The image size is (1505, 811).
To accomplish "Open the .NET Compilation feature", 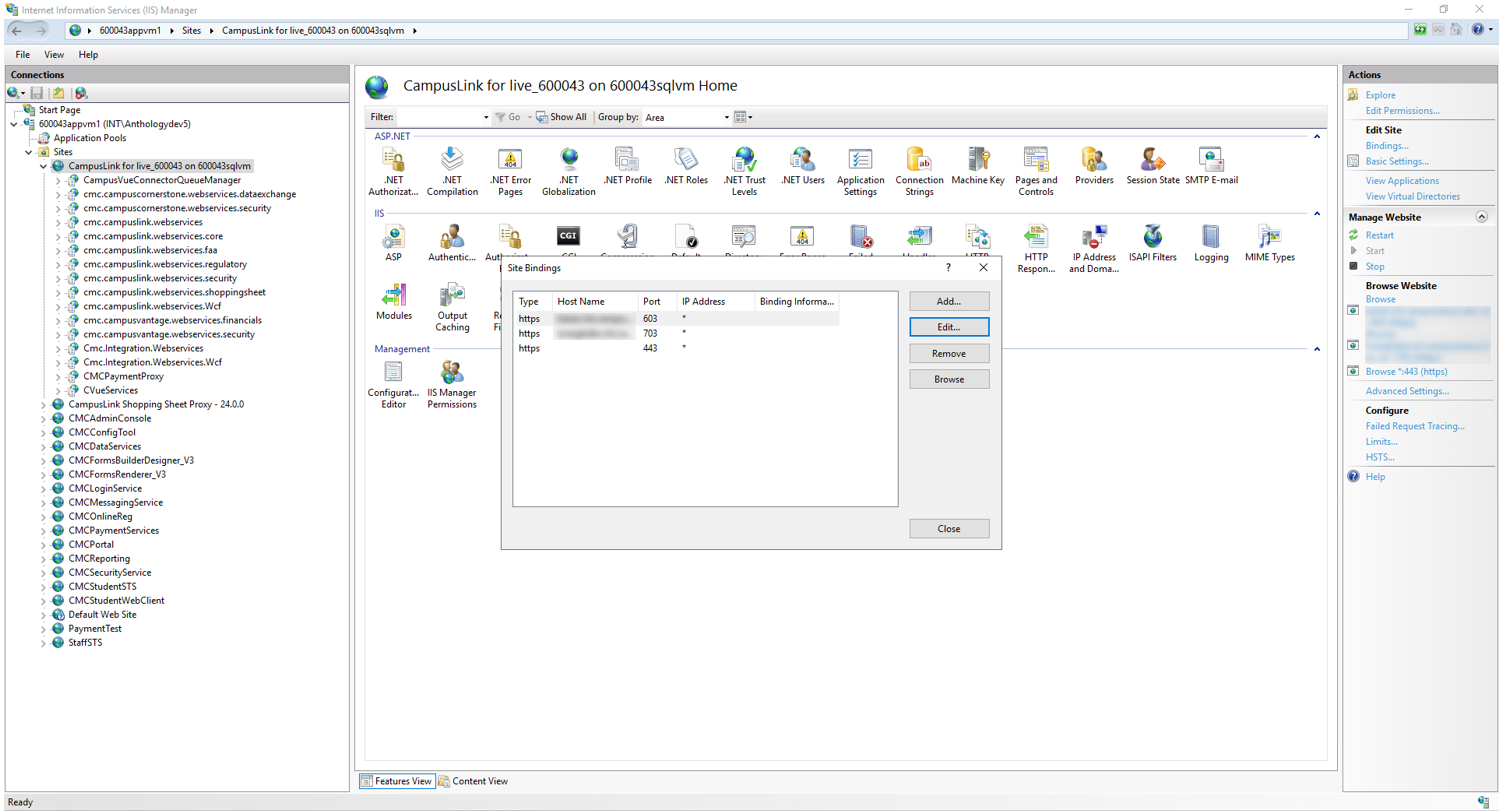I will [x=452, y=171].
